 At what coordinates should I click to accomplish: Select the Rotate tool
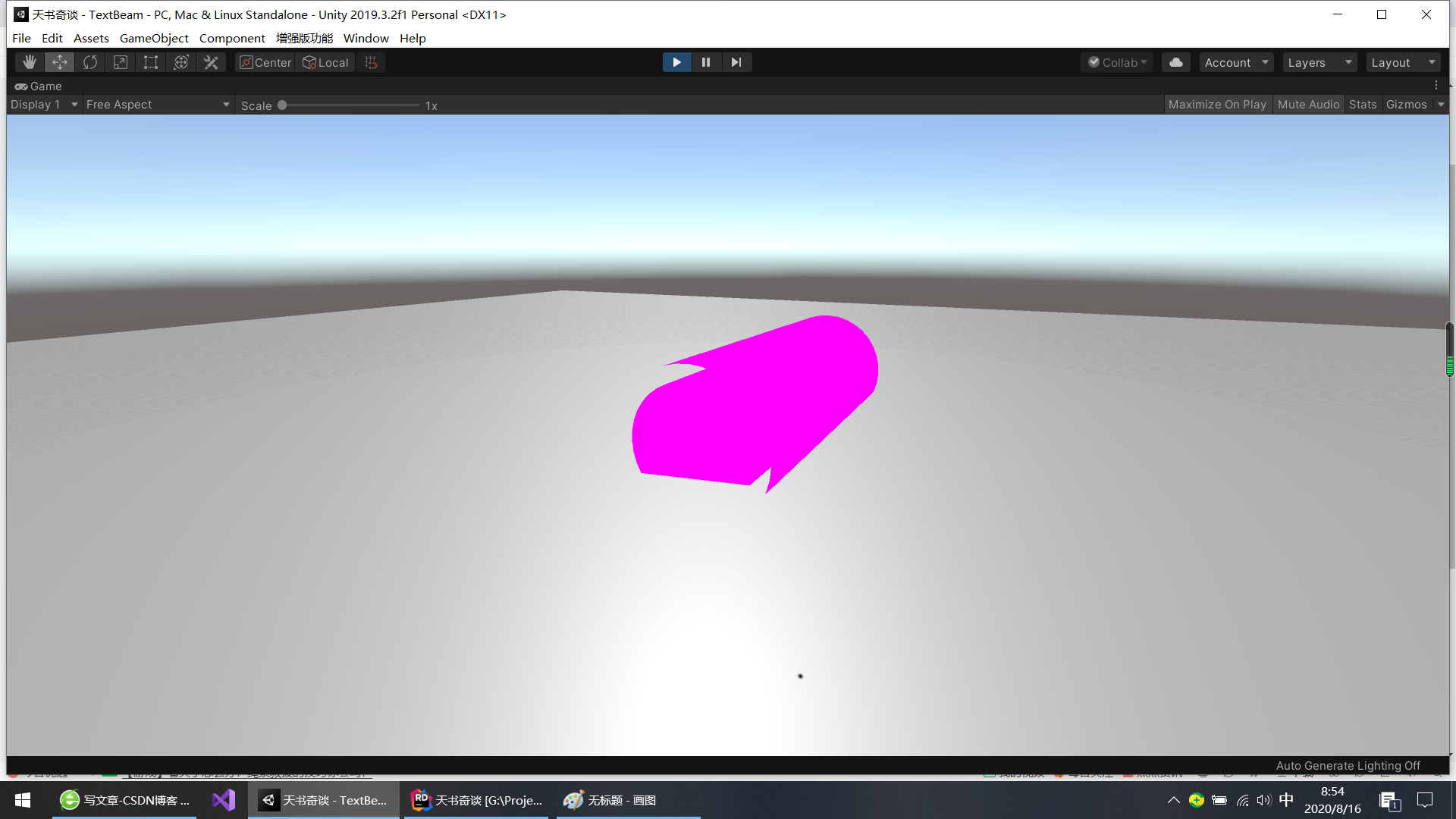(89, 62)
